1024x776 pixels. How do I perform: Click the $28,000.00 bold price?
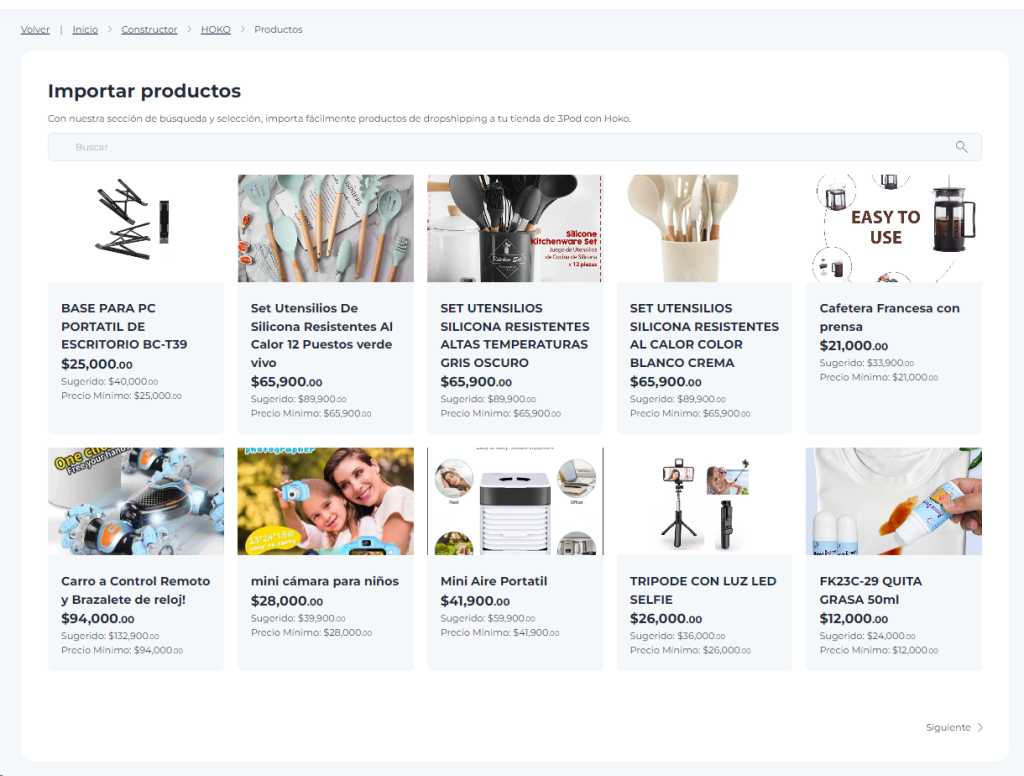point(287,601)
